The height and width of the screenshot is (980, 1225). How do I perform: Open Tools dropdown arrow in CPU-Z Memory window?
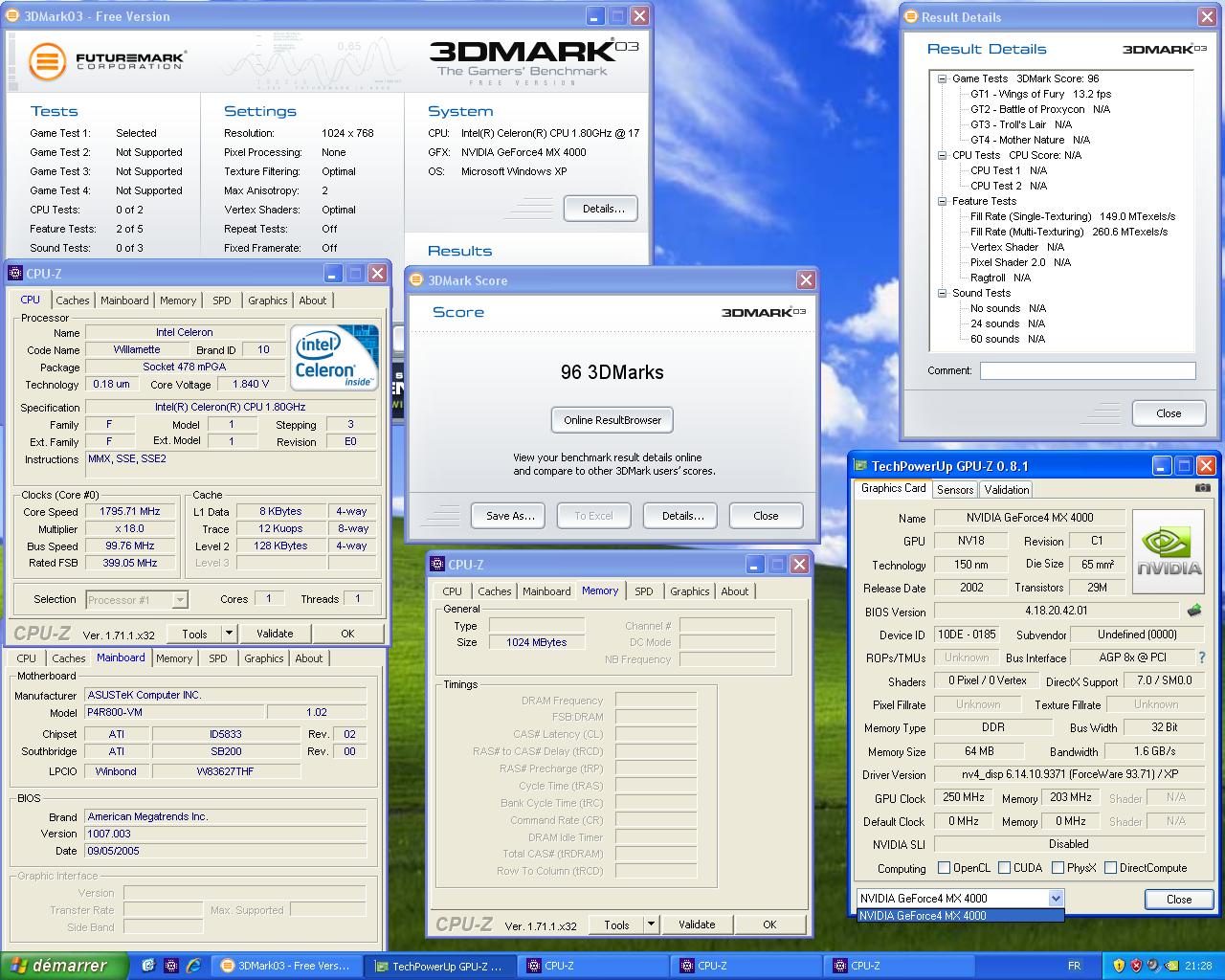pos(651,924)
